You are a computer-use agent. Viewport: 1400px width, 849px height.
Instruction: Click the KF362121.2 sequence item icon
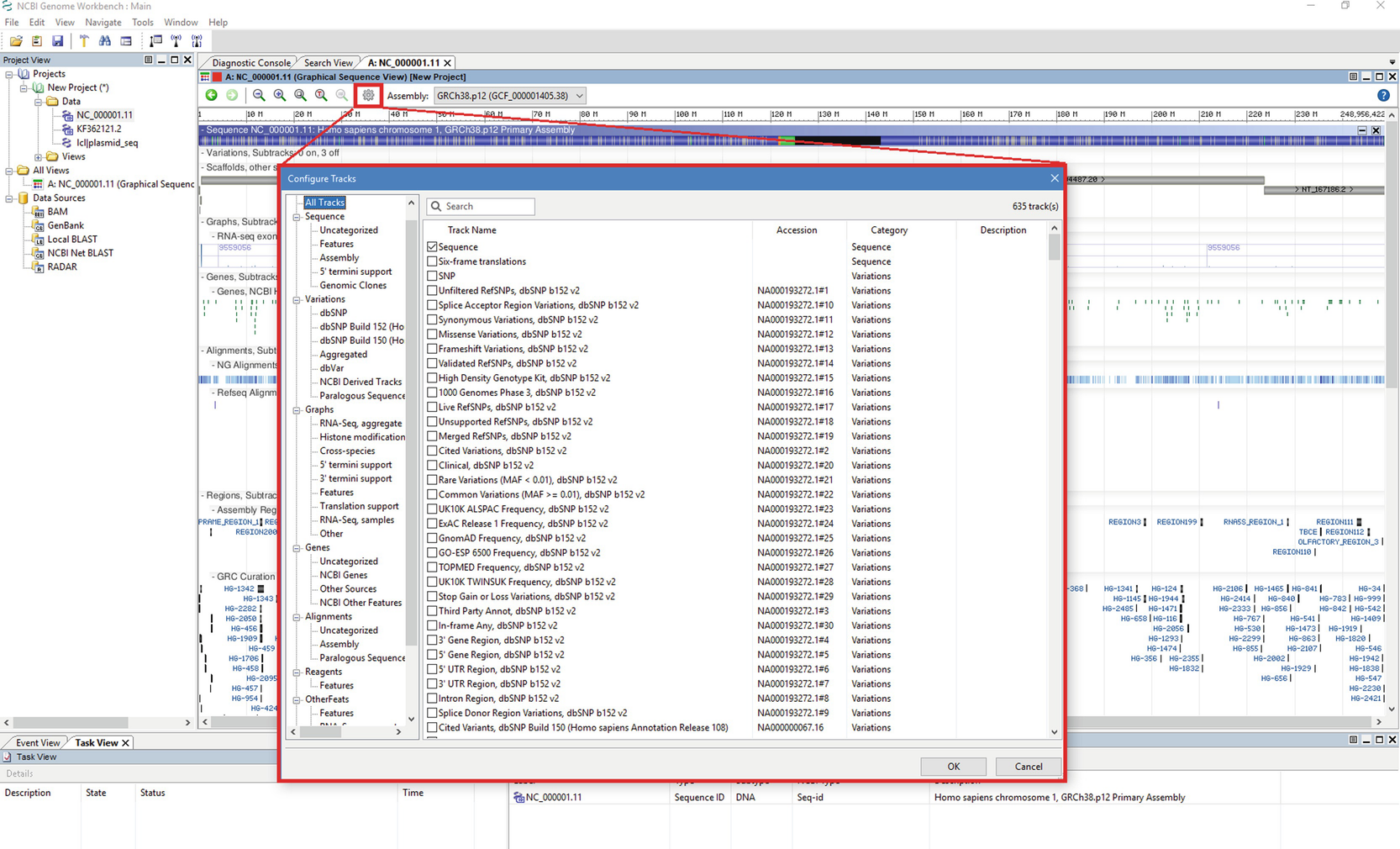point(67,129)
